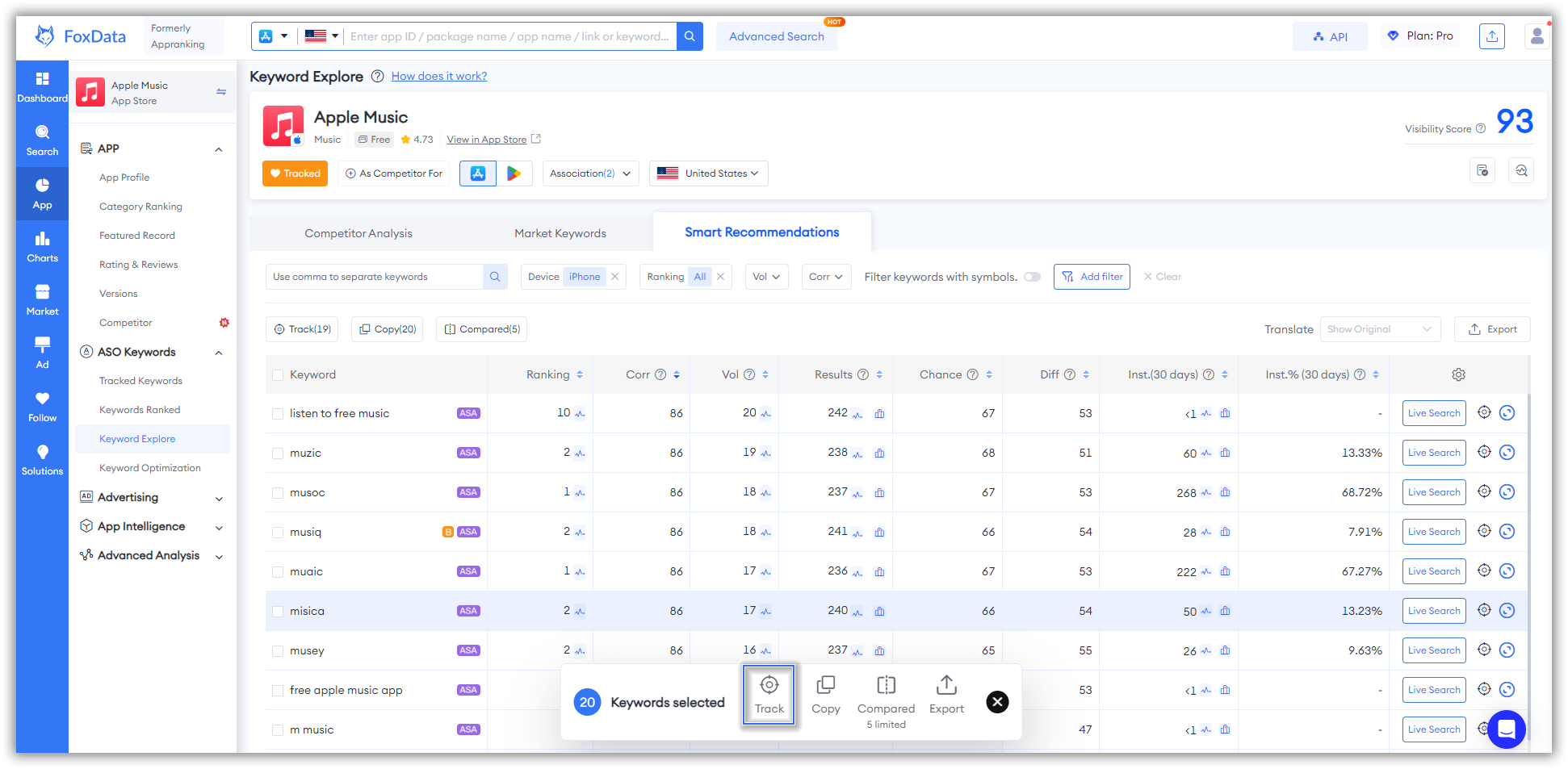Click the Tracked button
Image resolution: width=1568 pixels, height=769 pixels.
click(x=295, y=173)
